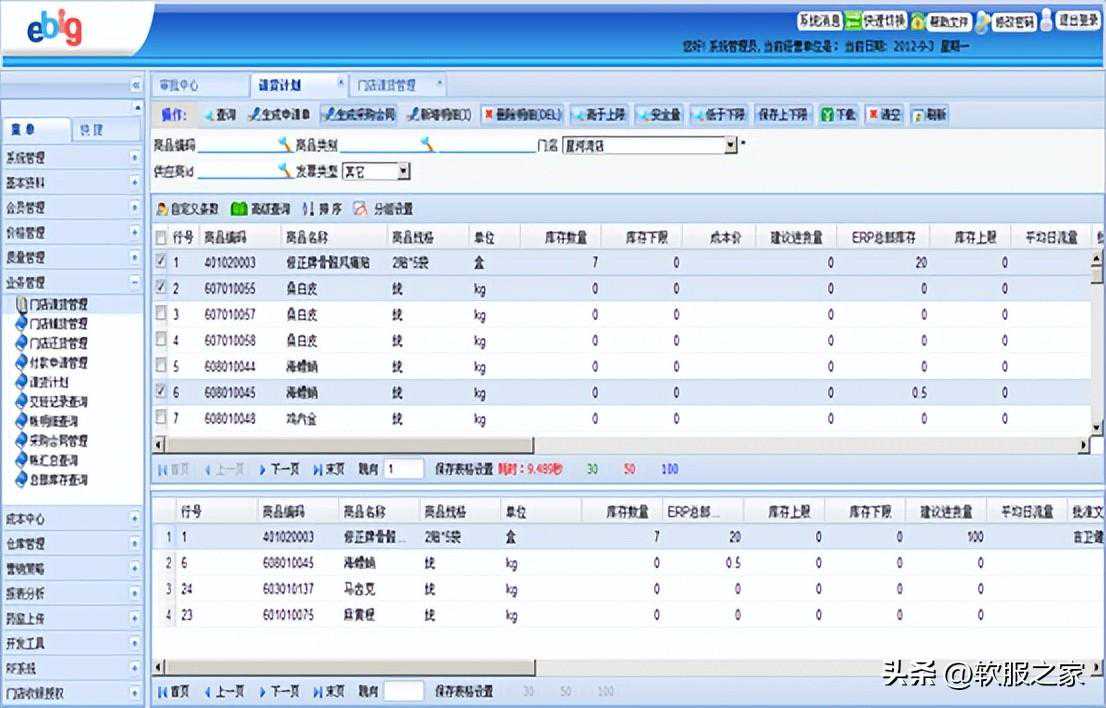Viewport: 1106px width, 708px height.
Task: Open 采购合同管理 in the sidebar tree
Action: 58,441
